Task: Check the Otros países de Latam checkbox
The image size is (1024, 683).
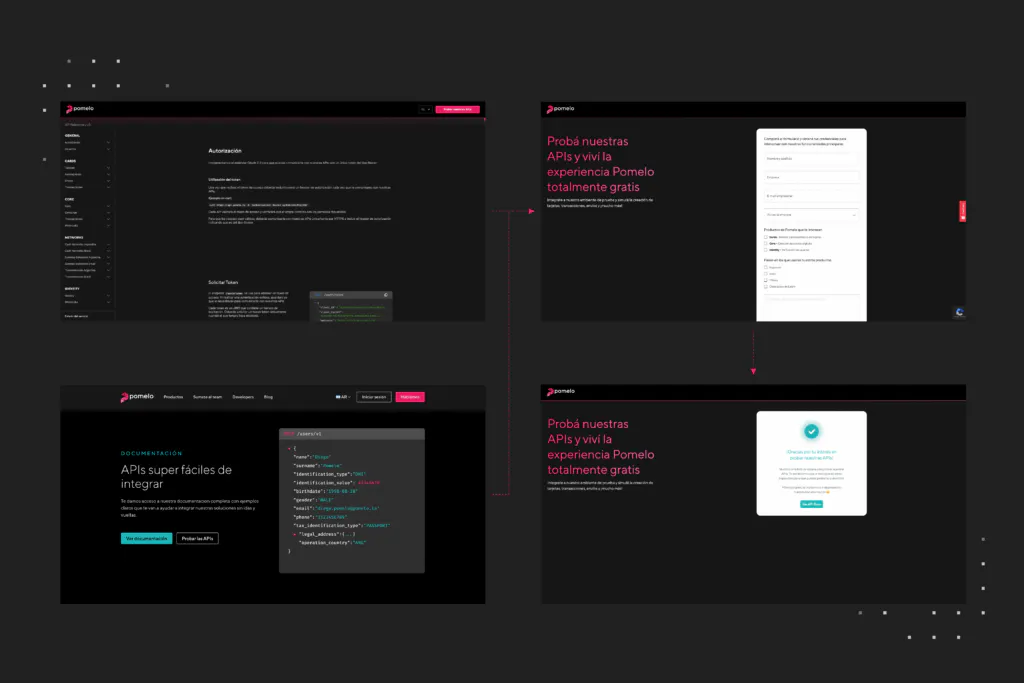Action: (765, 287)
